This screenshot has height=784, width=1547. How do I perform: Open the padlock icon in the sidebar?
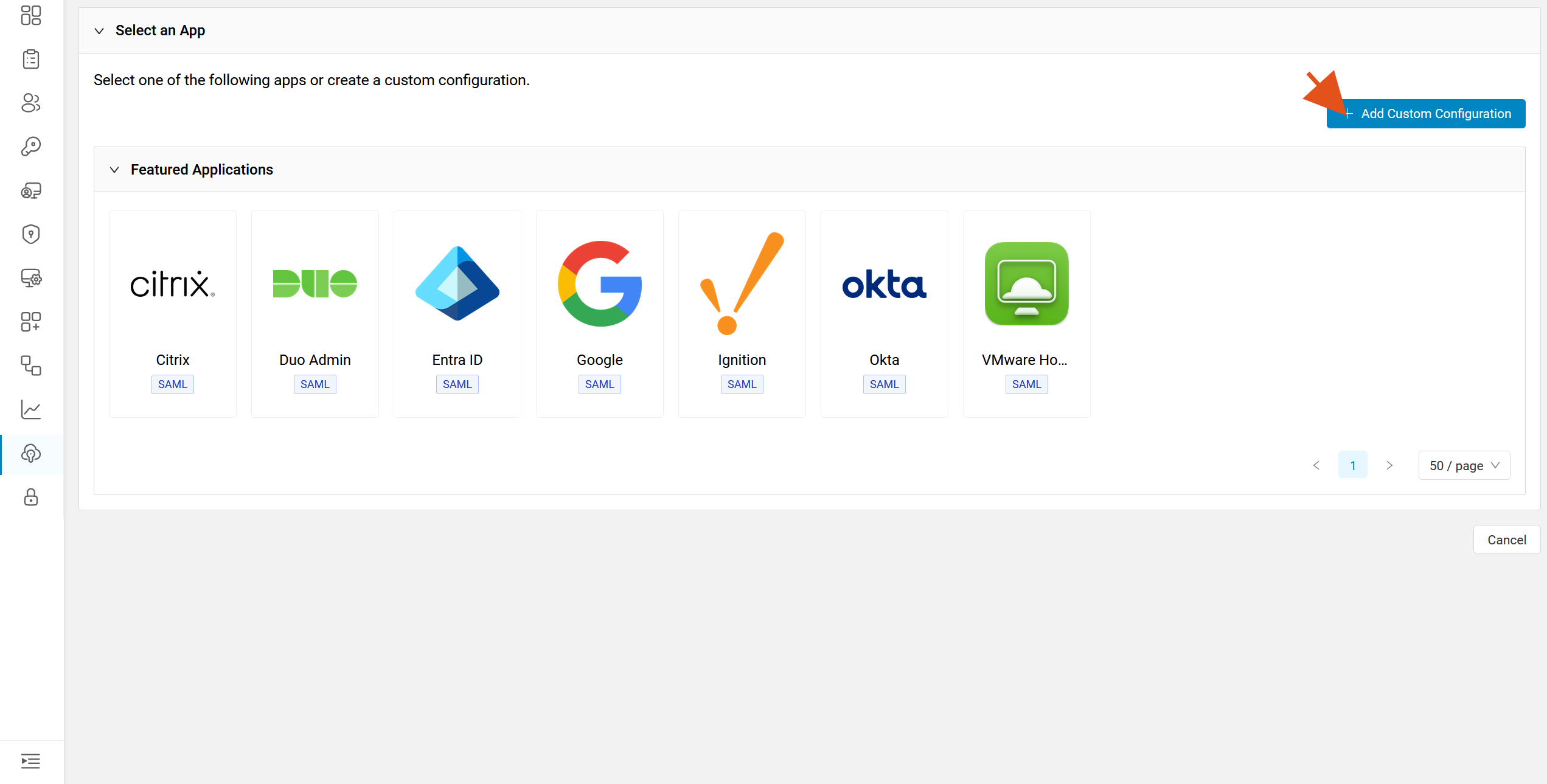pos(31,498)
